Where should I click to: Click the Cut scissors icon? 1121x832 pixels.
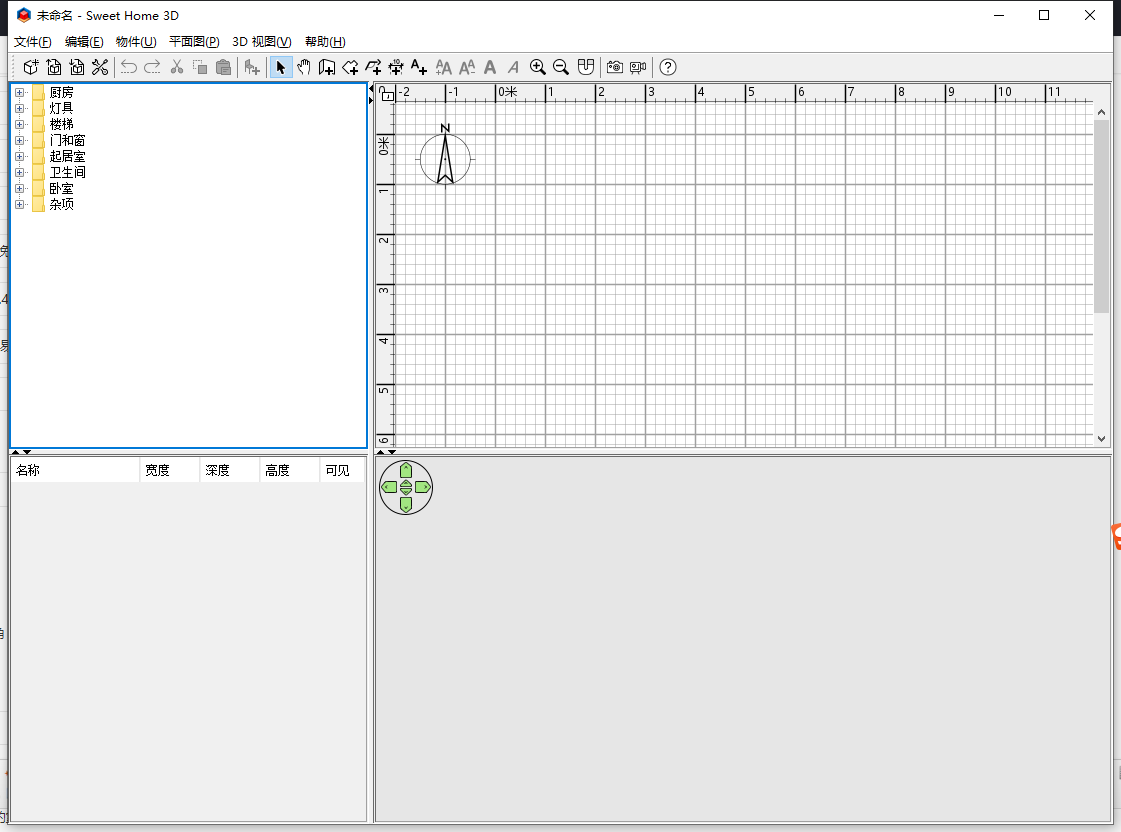pos(177,67)
